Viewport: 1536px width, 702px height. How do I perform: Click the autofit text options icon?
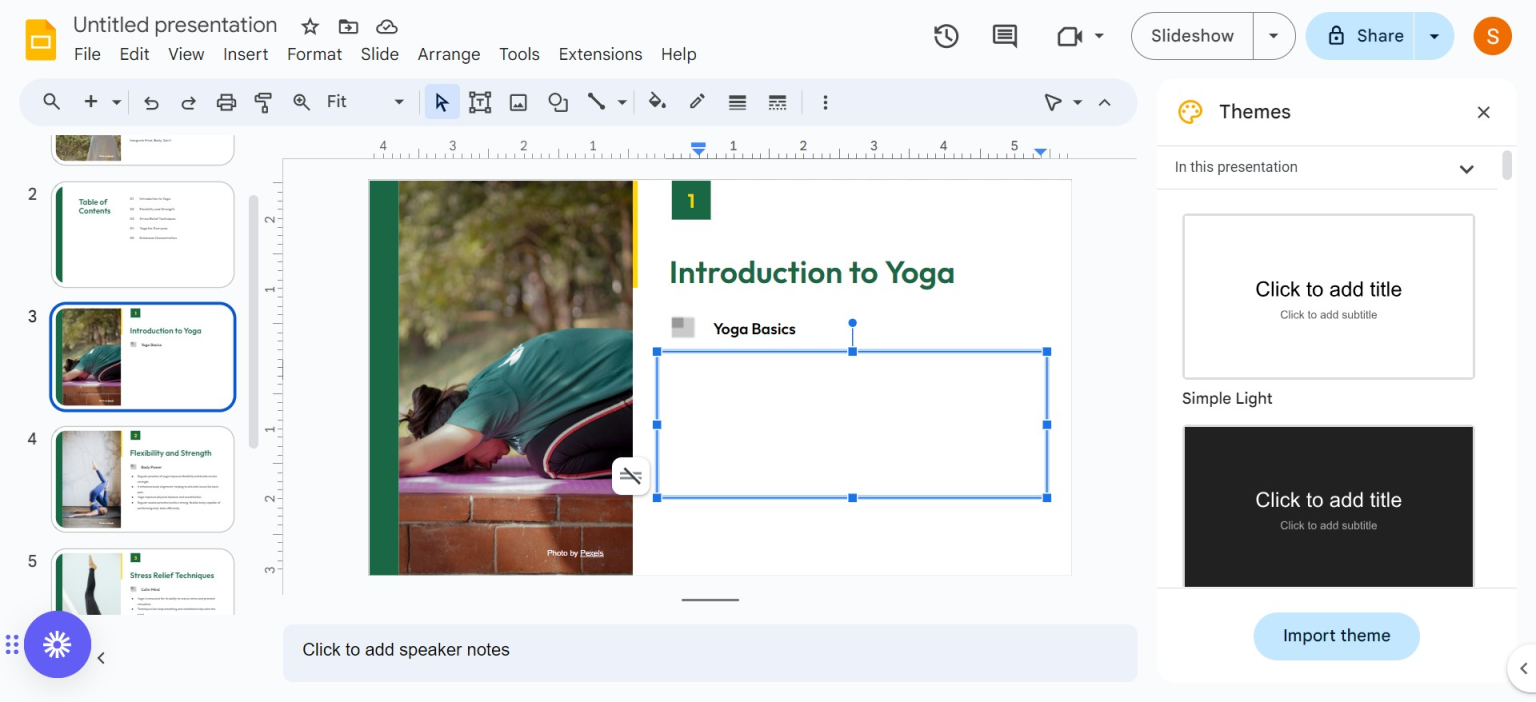click(x=631, y=475)
